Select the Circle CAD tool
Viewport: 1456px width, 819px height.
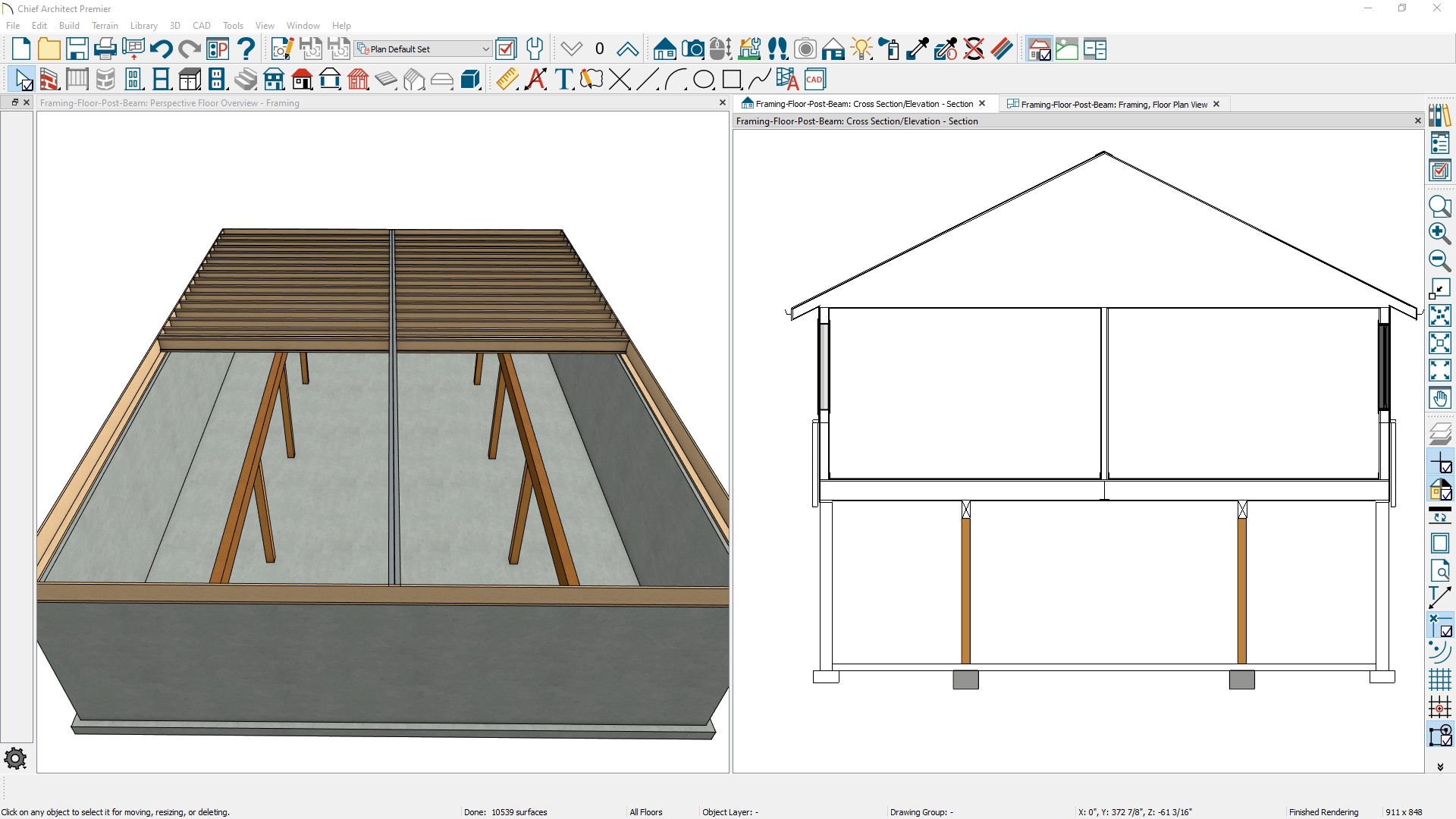point(704,79)
